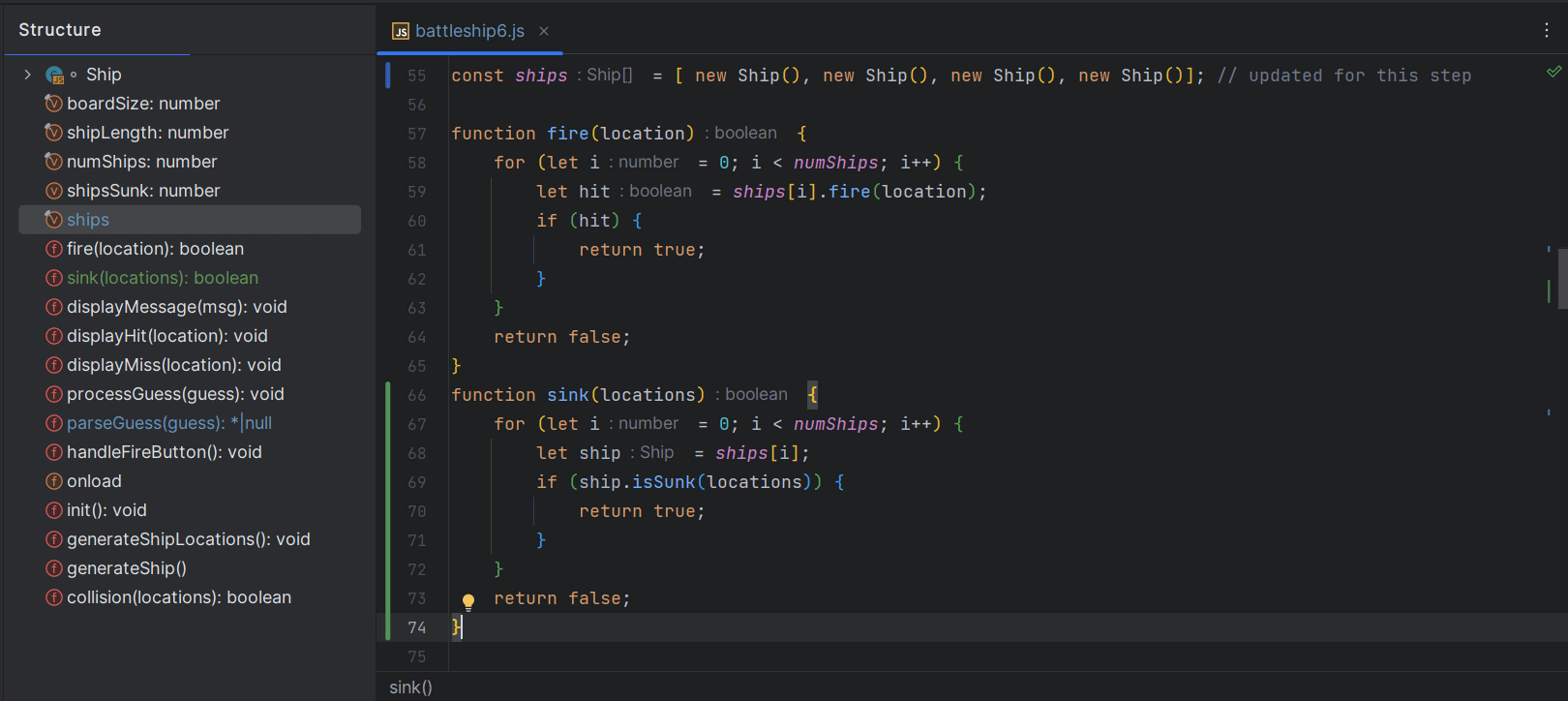Click the yellow light bulb quick-fix icon

(x=468, y=601)
